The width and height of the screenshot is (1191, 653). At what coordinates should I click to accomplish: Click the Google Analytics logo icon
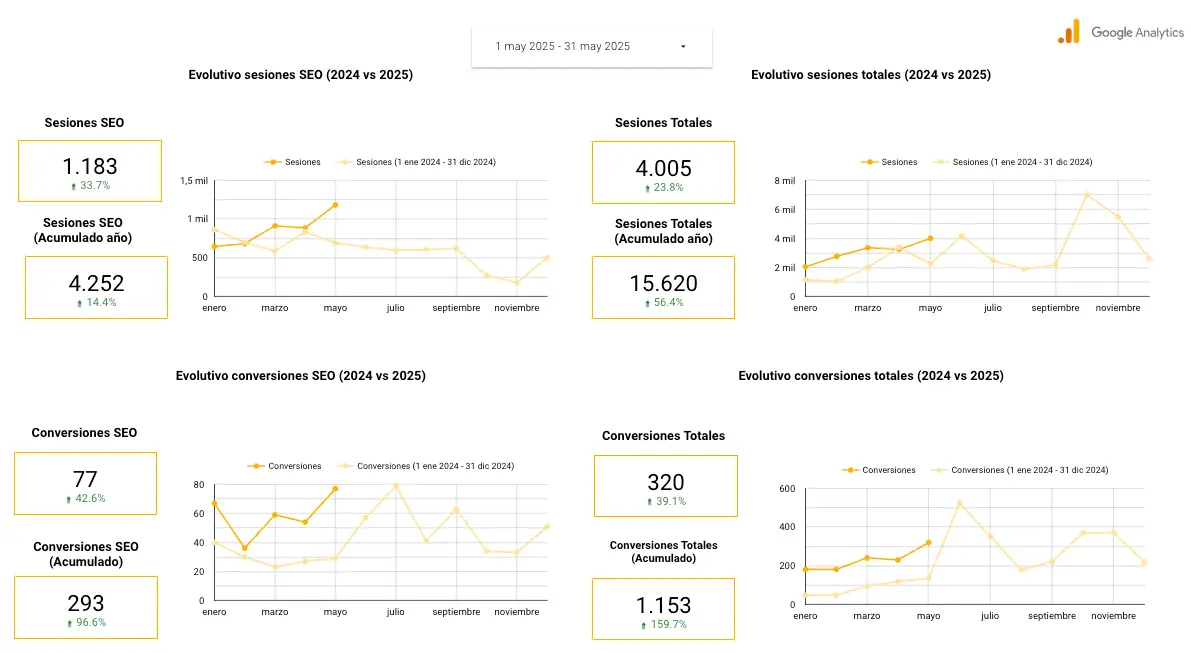pyautogui.click(x=1069, y=32)
